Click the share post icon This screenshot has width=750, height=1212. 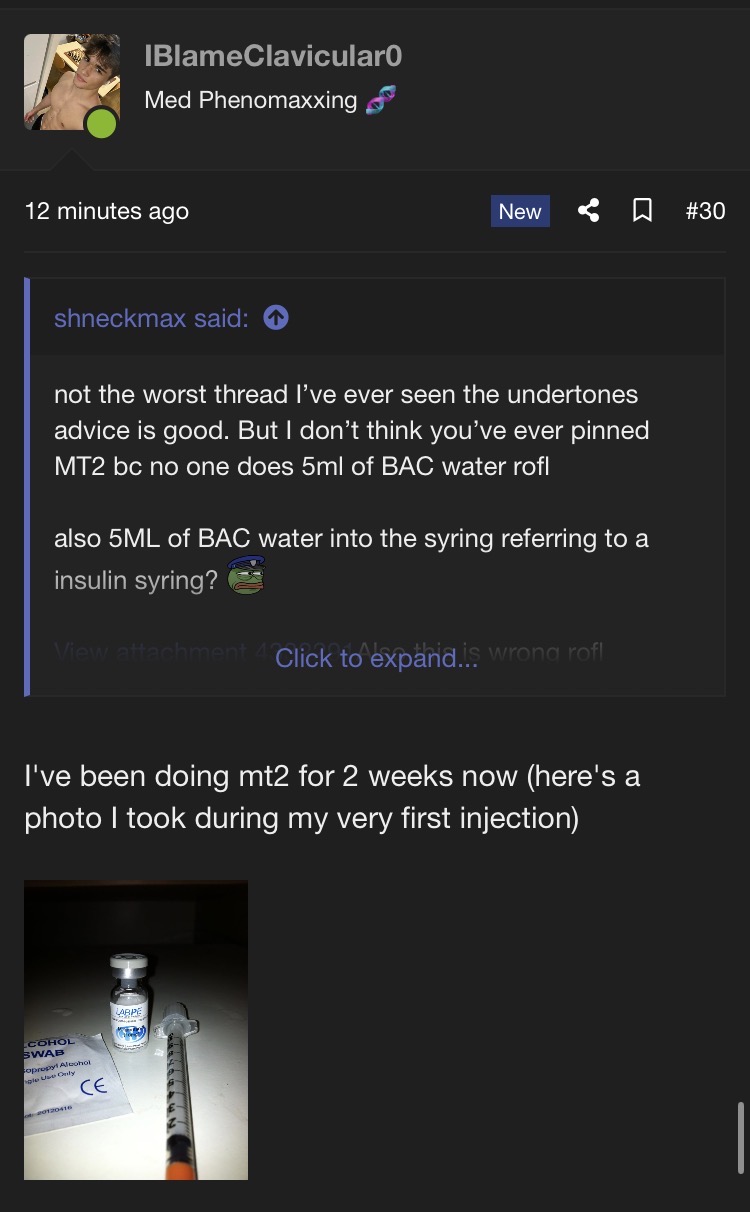[x=589, y=211]
